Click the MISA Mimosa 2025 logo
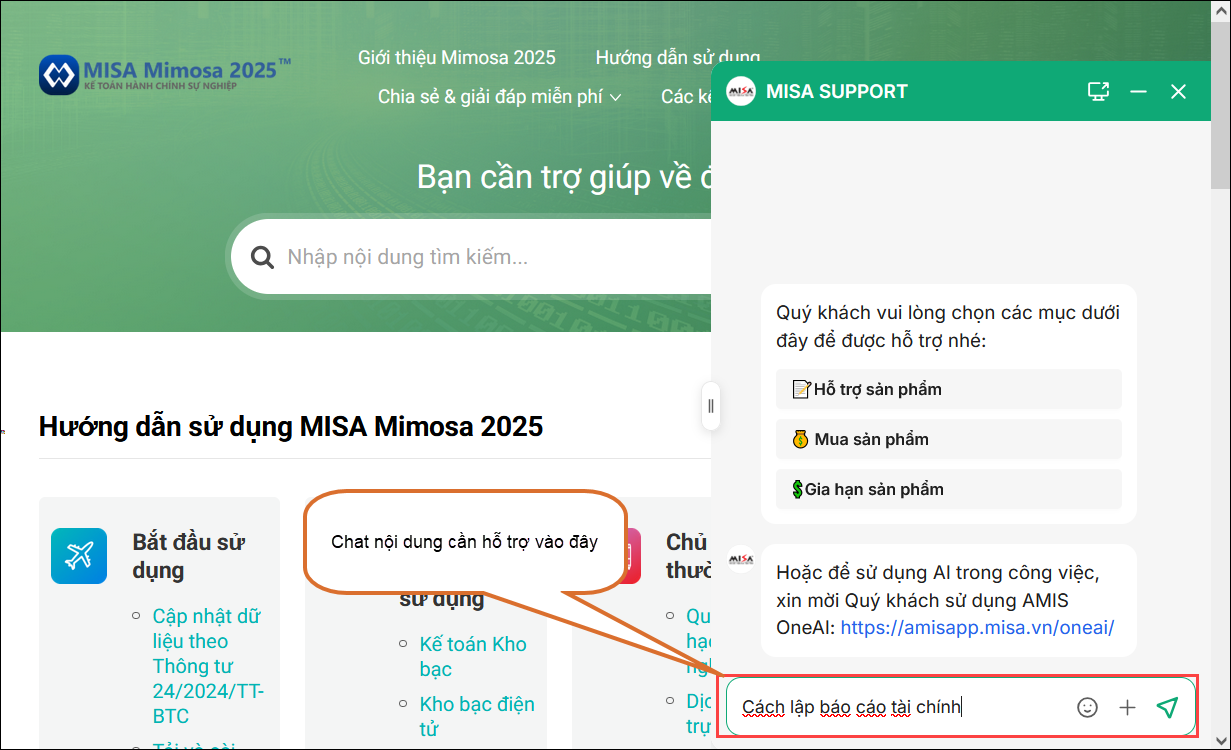The image size is (1231, 750). coord(165,75)
